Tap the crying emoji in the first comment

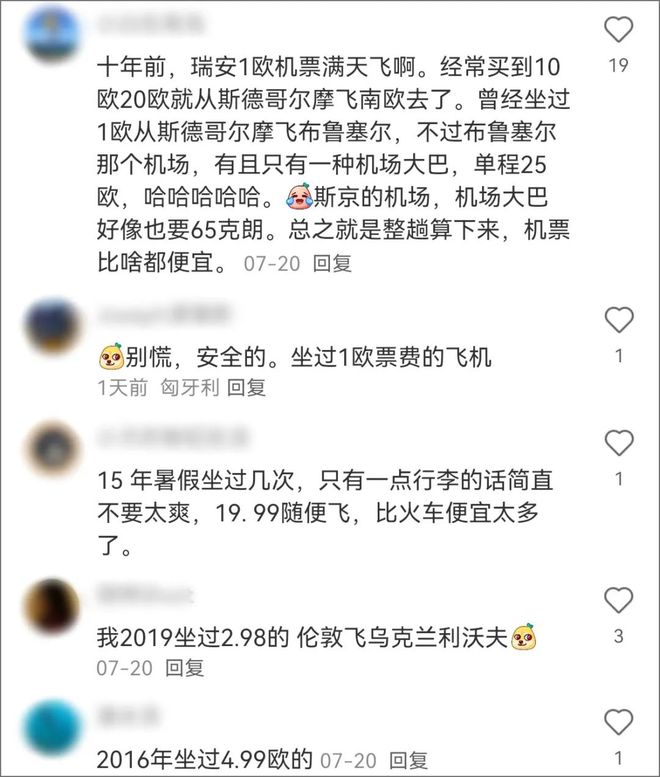[299, 196]
